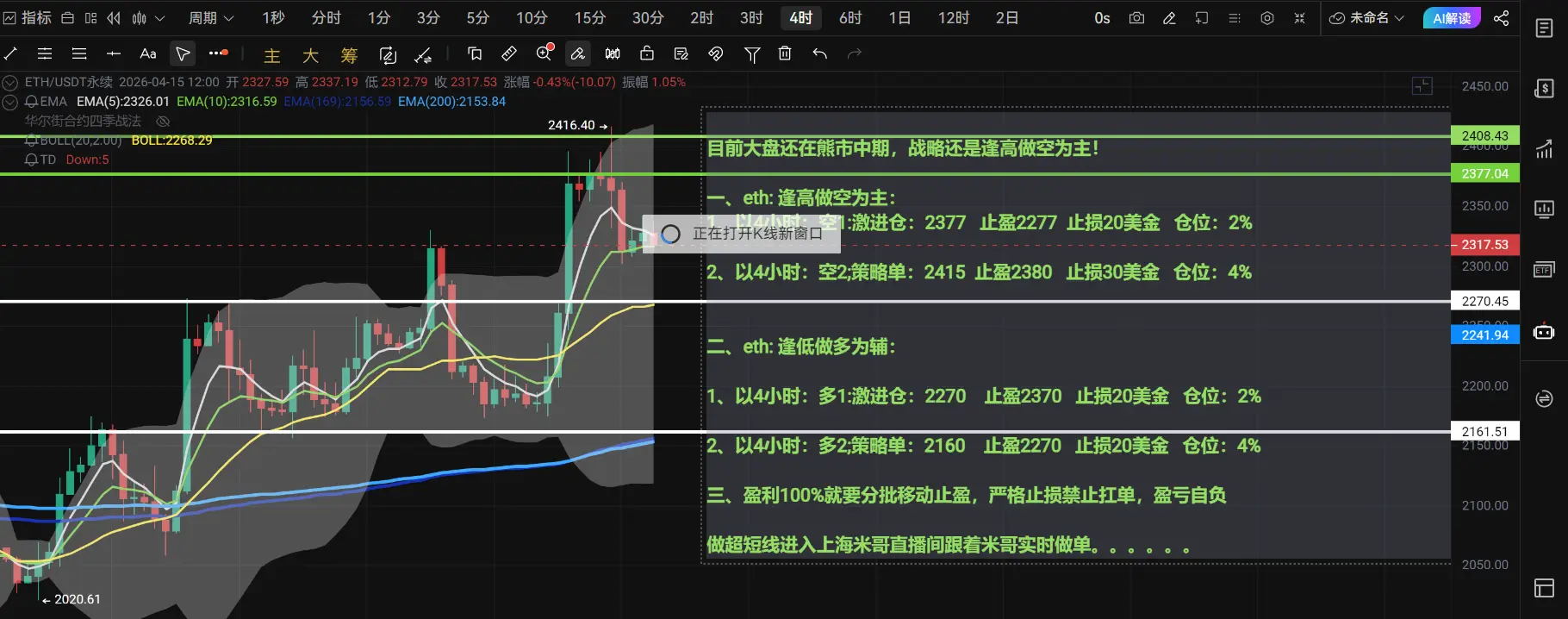Delete drawings with trash icon
1568x619 pixels.
point(785,53)
